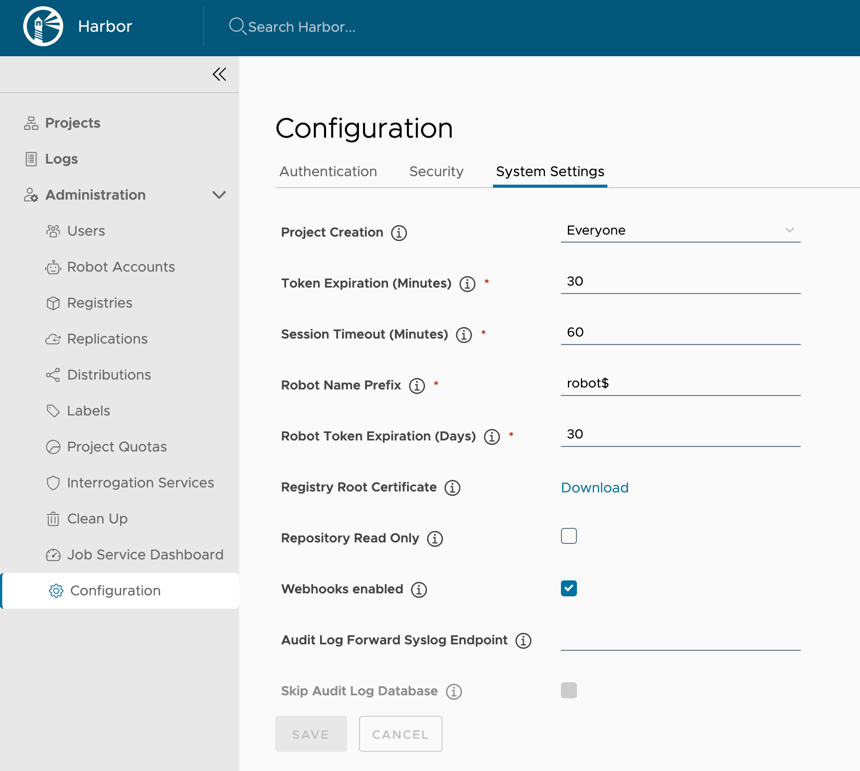860x771 pixels.
Task: Click the search magnifier icon
Action: 237,26
